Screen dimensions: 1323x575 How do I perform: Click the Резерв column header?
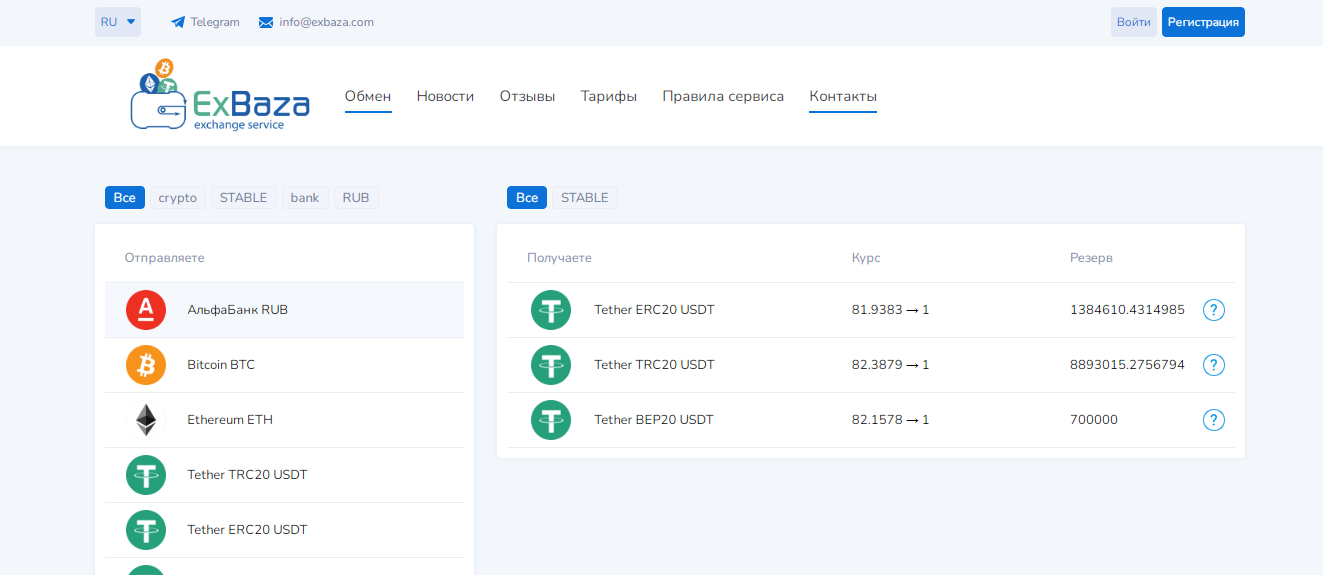[x=1091, y=258]
